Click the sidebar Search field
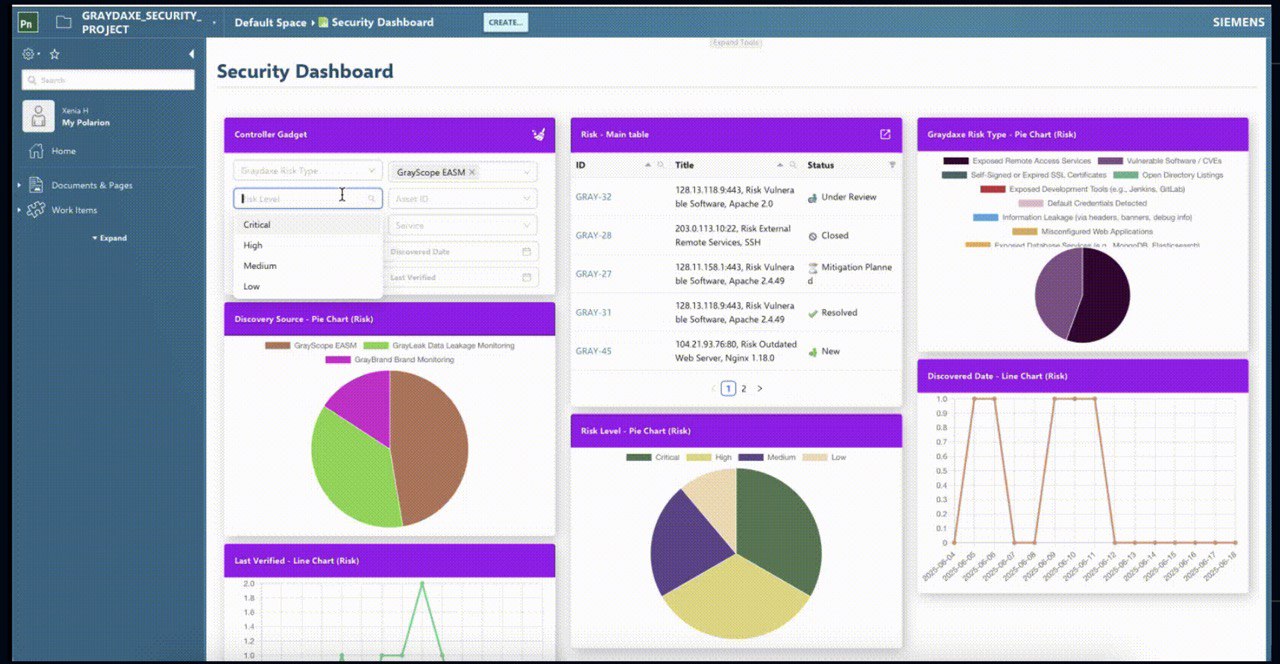This screenshot has height=664, width=1280. [x=108, y=80]
